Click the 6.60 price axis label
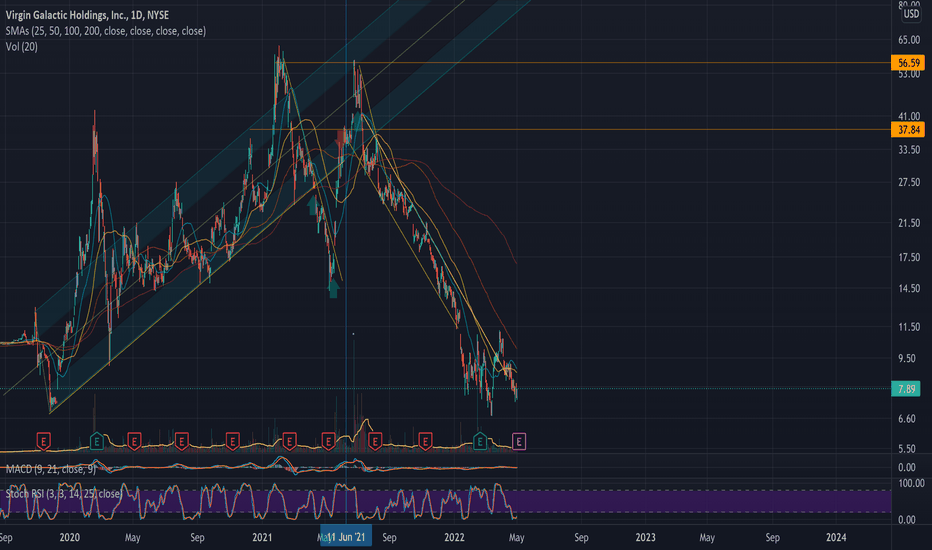The height and width of the screenshot is (550, 932). pyautogui.click(x=907, y=419)
